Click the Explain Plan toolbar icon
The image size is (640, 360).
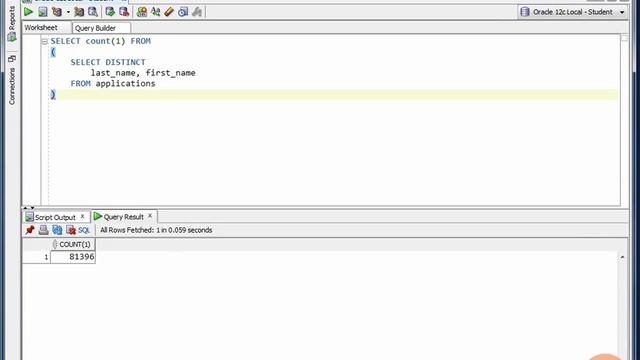point(57,12)
